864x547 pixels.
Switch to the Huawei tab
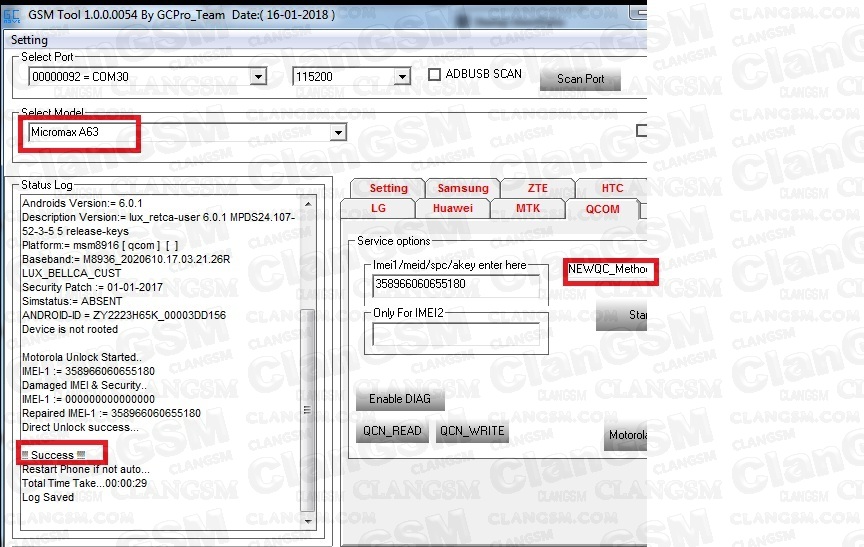tap(452, 209)
